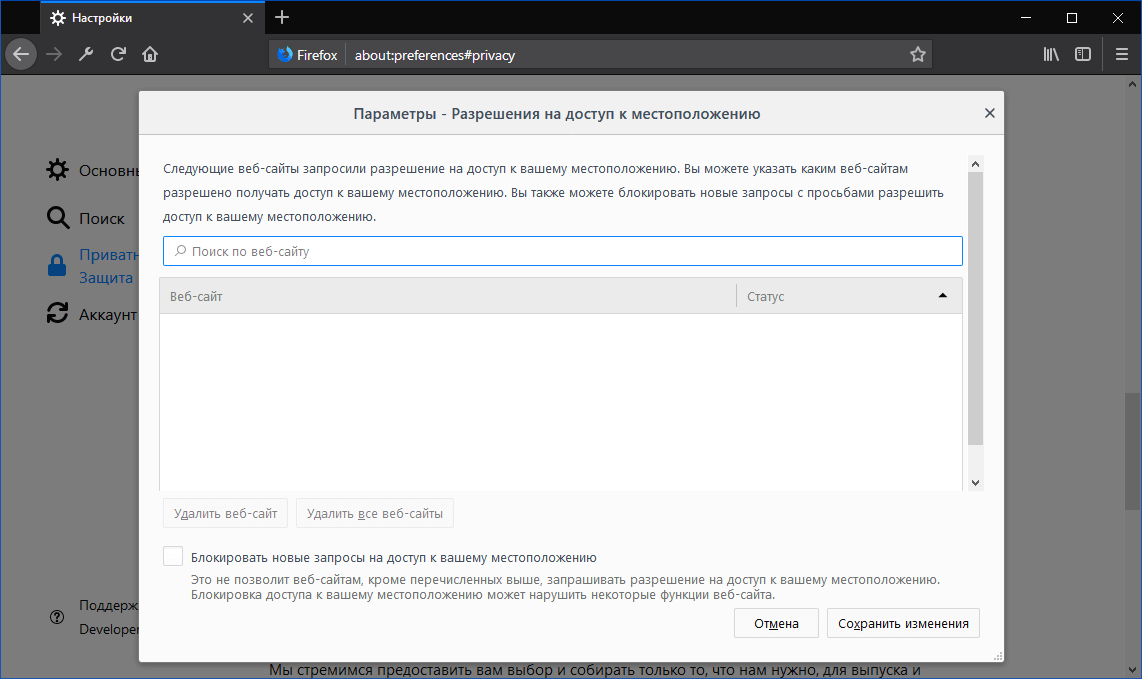
Task: Click the Удалить все веб-сайты button
Action: point(374,512)
